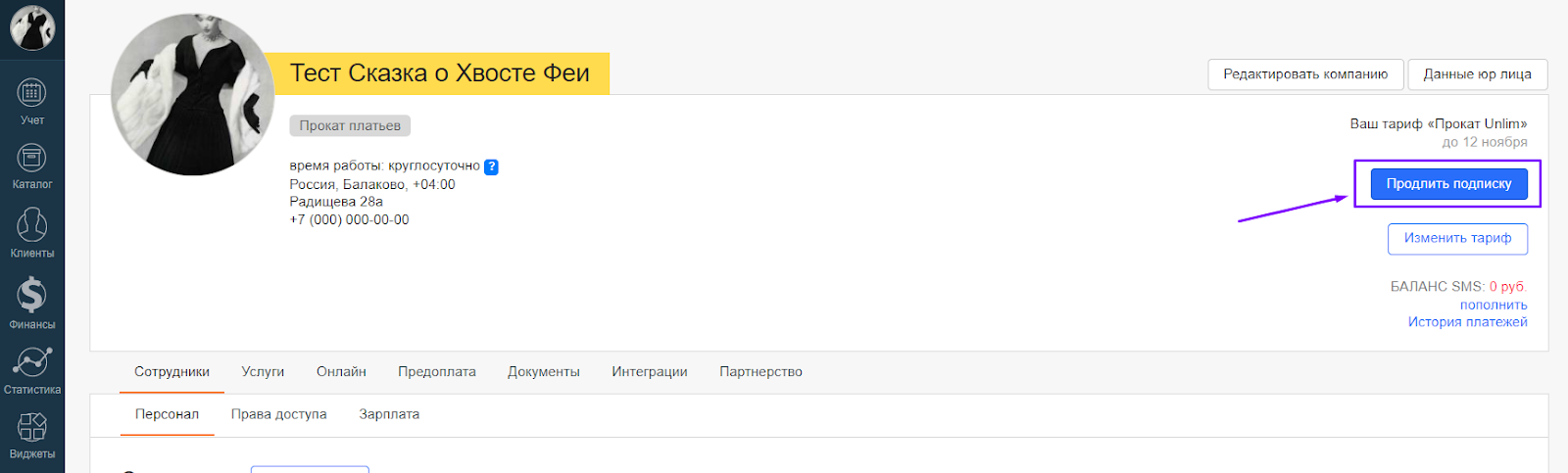Screen dimensions: 1568x473
Task: Click the blue question mark help icon
Action: click(x=492, y=166)
